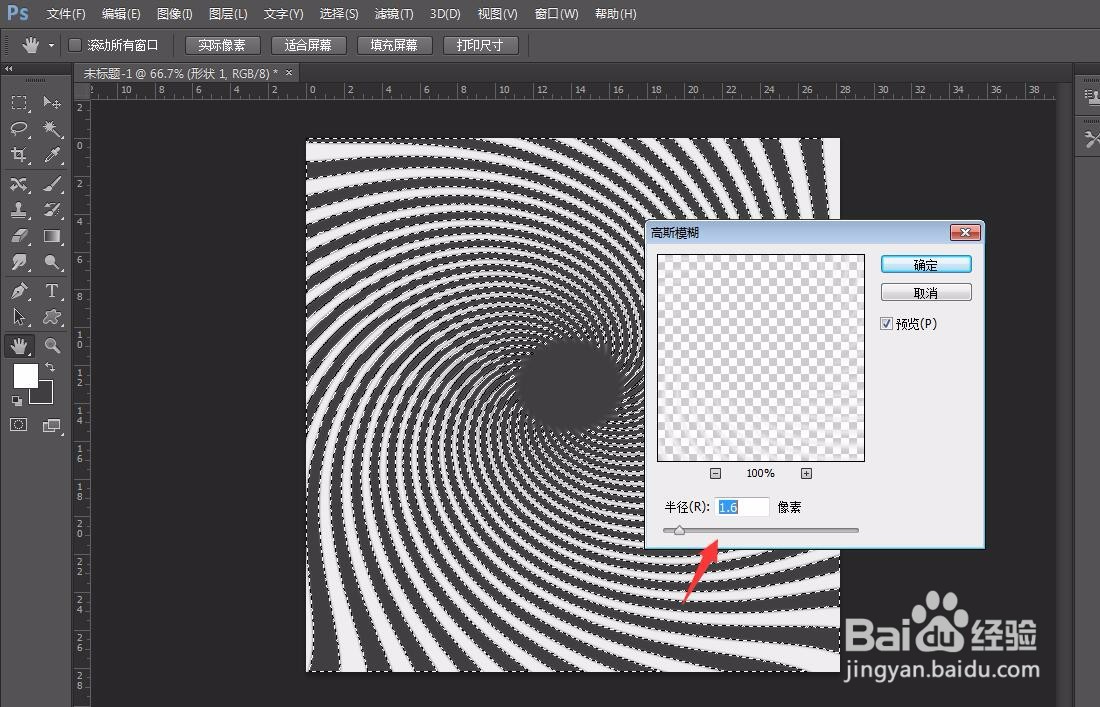Select the Smudge tool

click(19, 262)
